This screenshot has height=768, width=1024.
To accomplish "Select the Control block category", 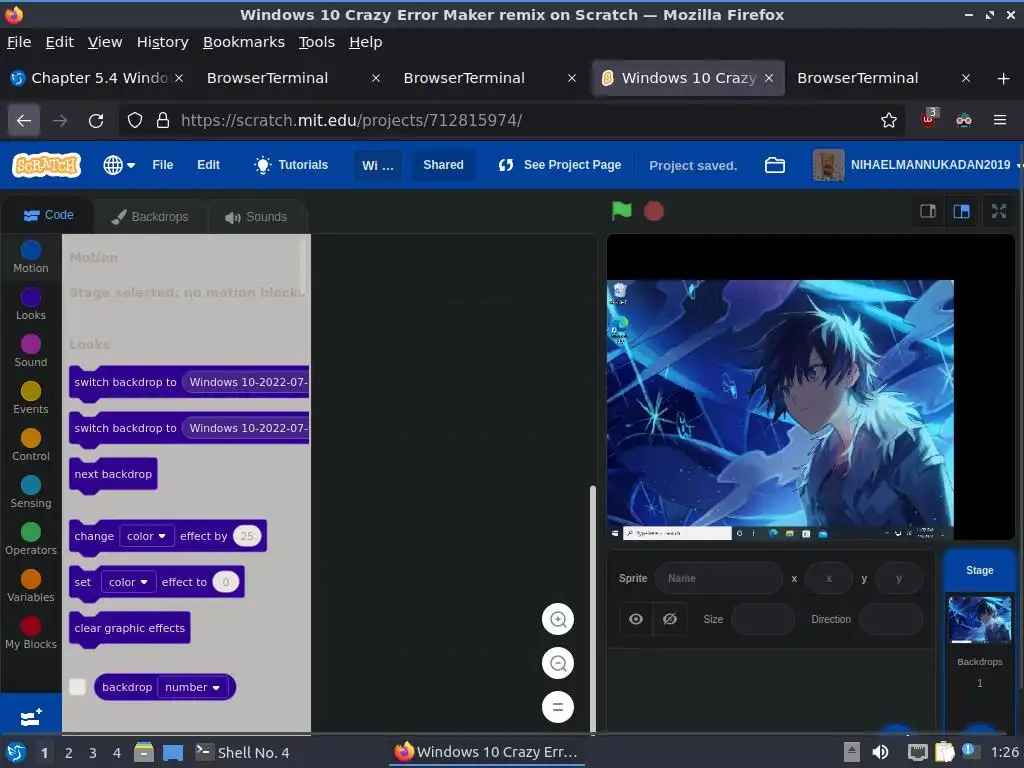I will pyautogui.click(x=31, y=445).
